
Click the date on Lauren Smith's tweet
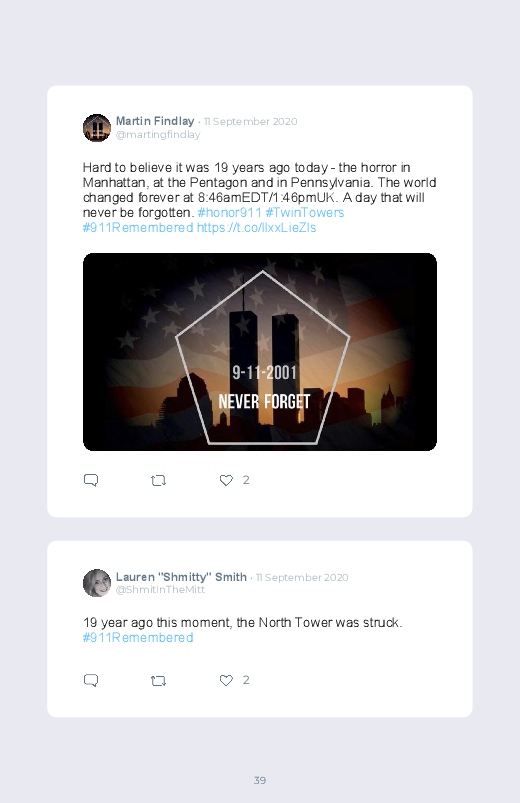click(302, 577)
